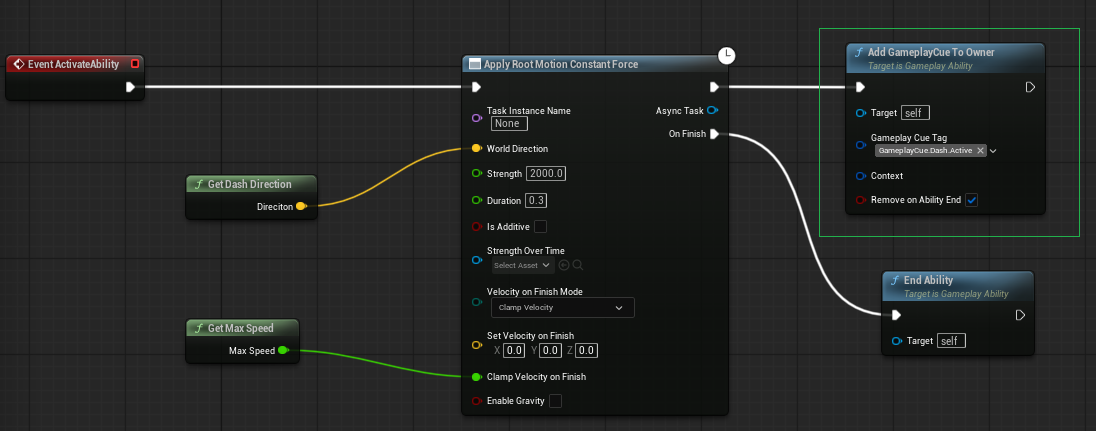Click the Context input pin
1096x431 pixels.
(x=861, y=175)
